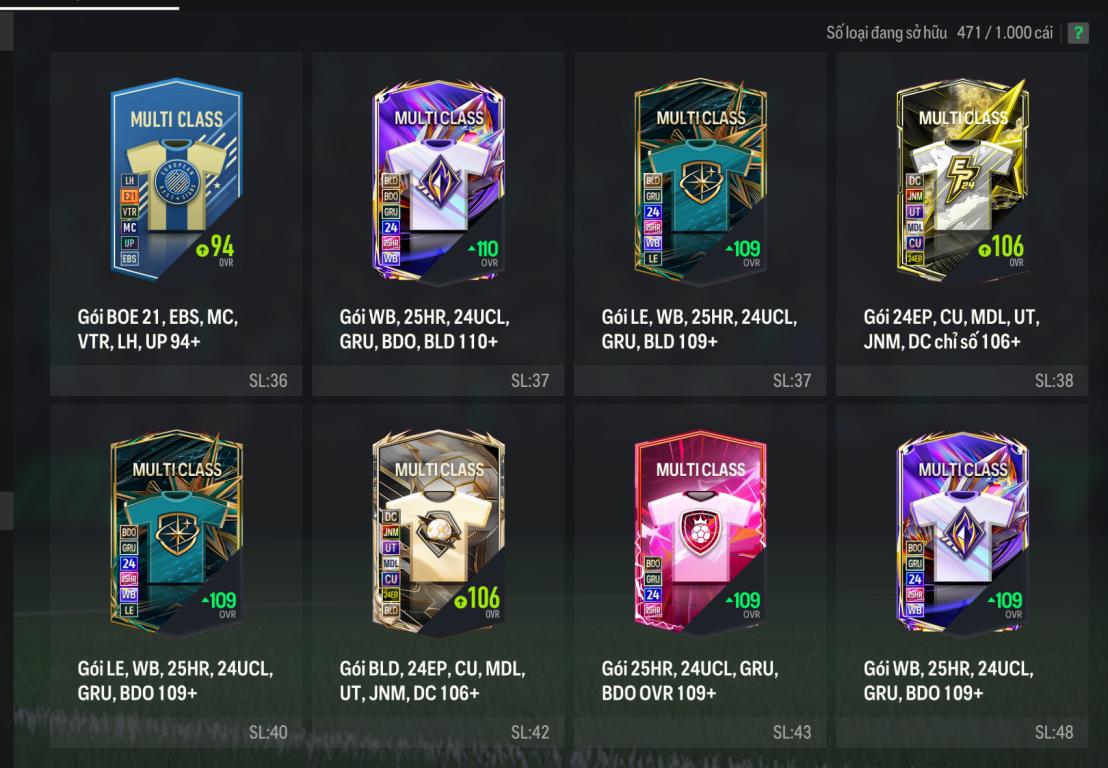
Task: Click the label Gói BLD, 24EP, CU, MDL 106+
Action: [432, 680]
